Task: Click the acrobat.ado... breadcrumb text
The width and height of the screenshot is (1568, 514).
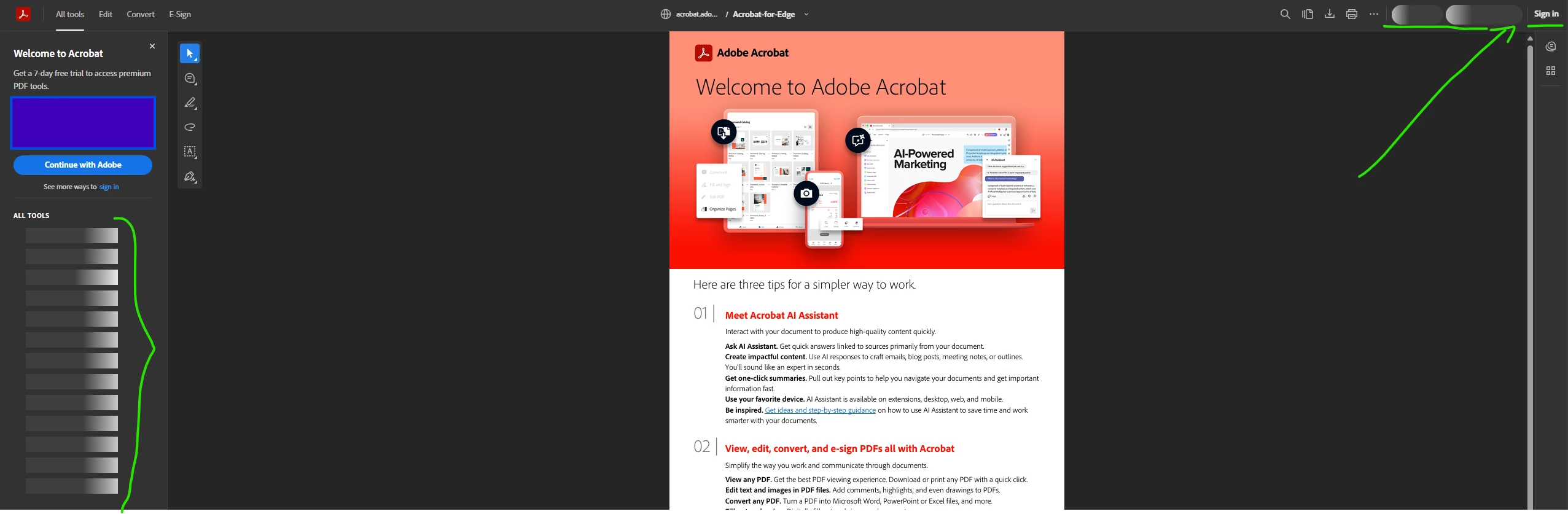Action: click(696, 14)
